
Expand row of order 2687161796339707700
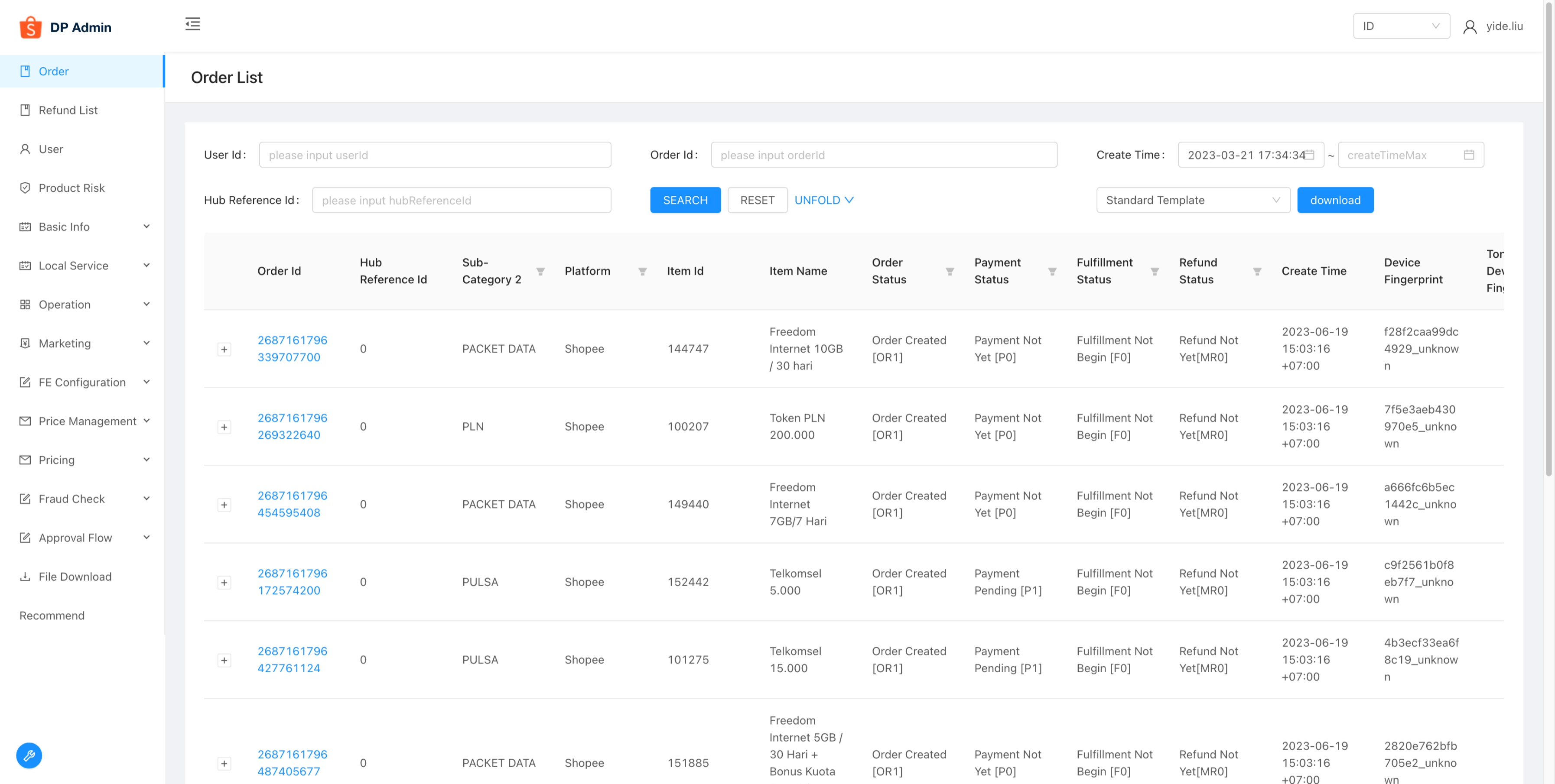coord(224,350)
